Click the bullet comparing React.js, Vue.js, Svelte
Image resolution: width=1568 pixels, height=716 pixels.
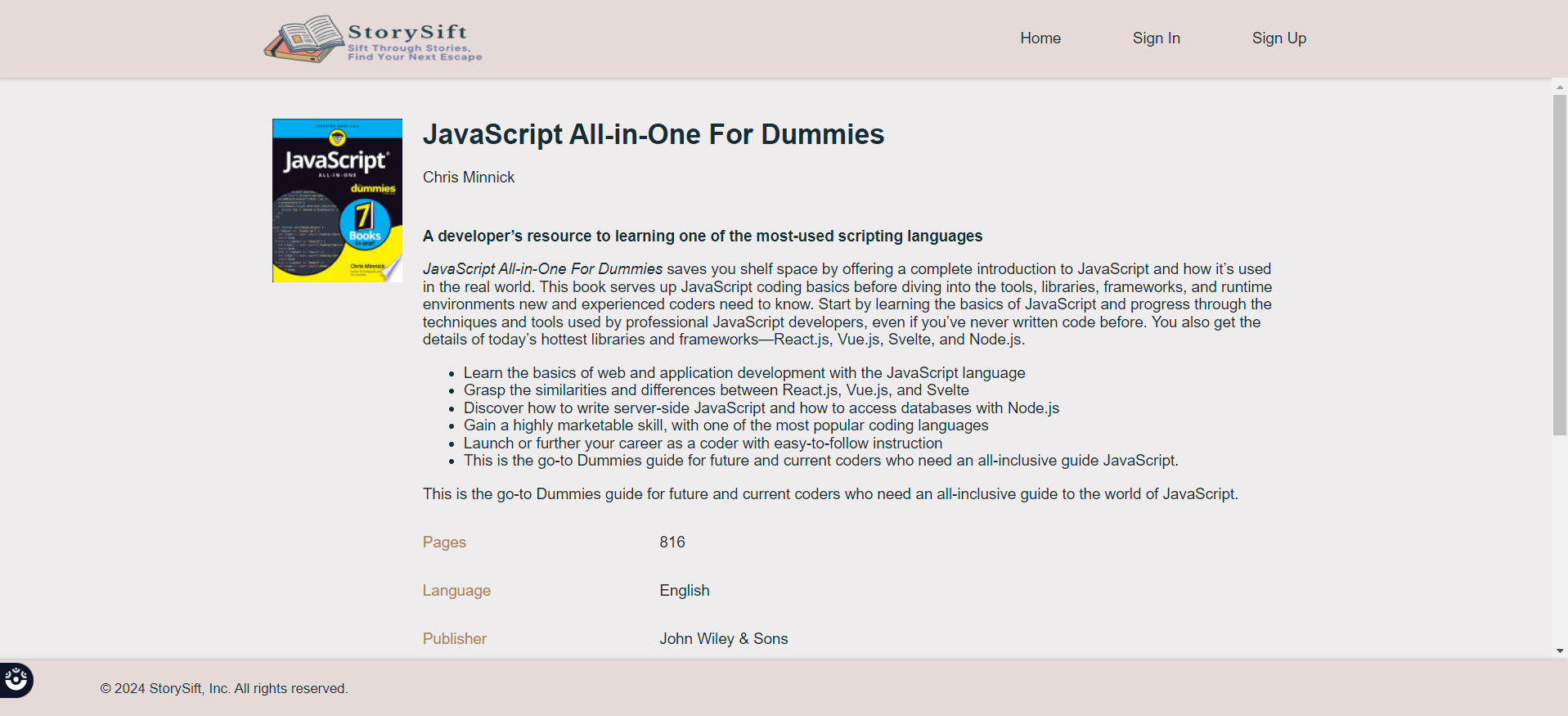point(717,390)
